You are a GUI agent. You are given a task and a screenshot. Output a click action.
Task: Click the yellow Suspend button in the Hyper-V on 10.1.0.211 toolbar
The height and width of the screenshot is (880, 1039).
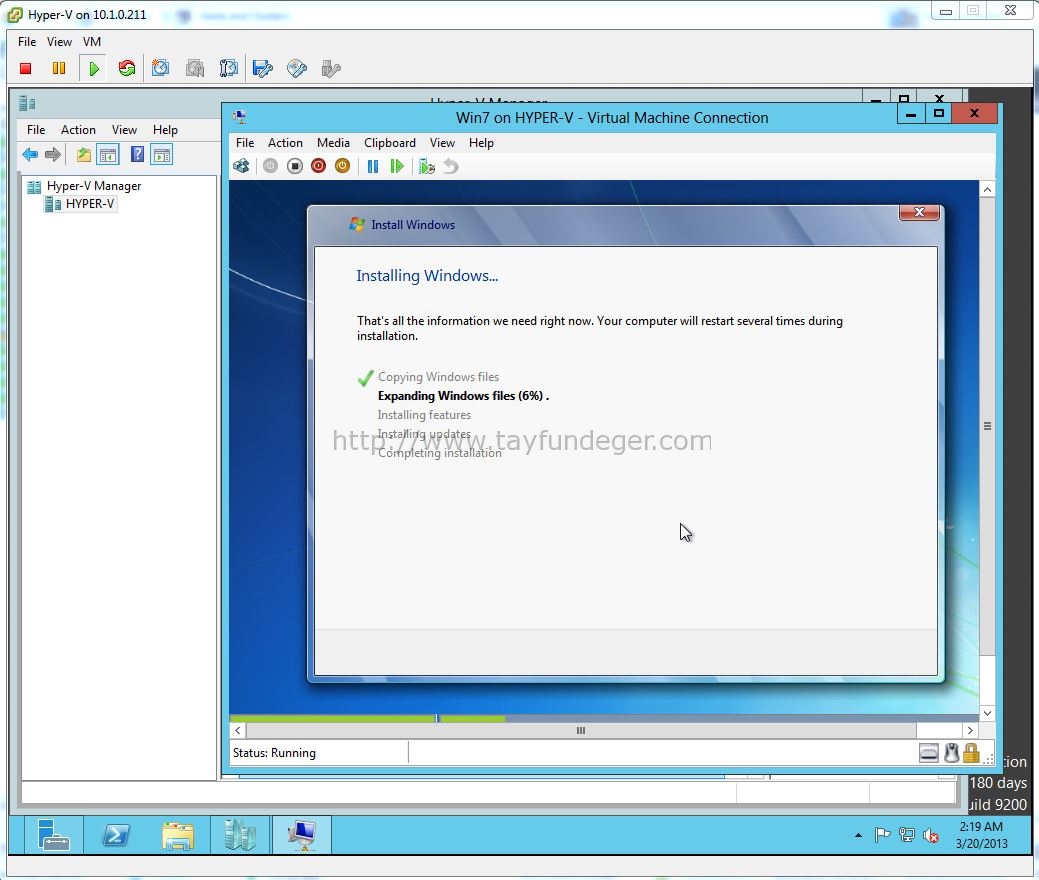coord(59,68)
